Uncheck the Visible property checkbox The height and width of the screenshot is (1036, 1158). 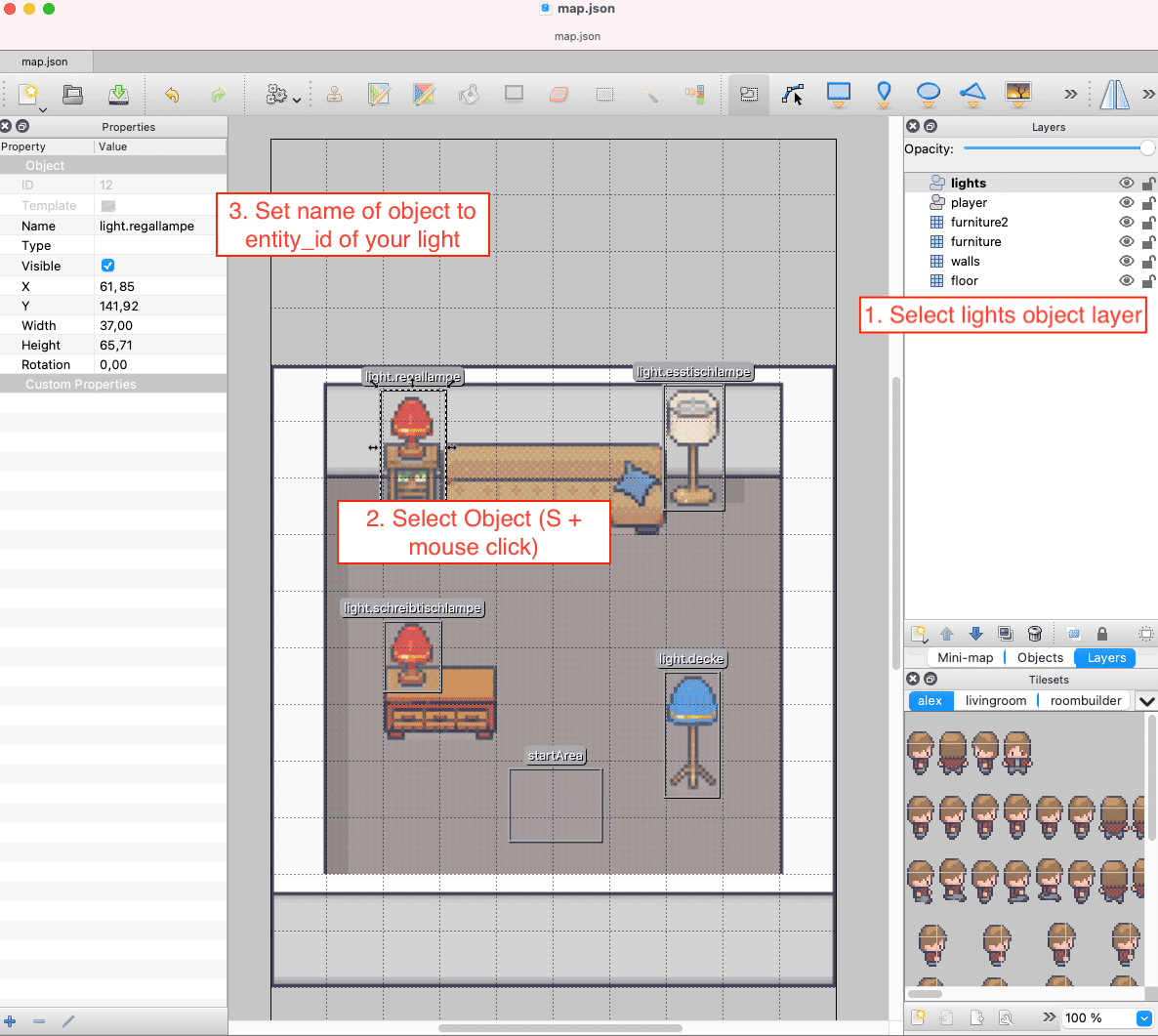[x=107, y=265]
